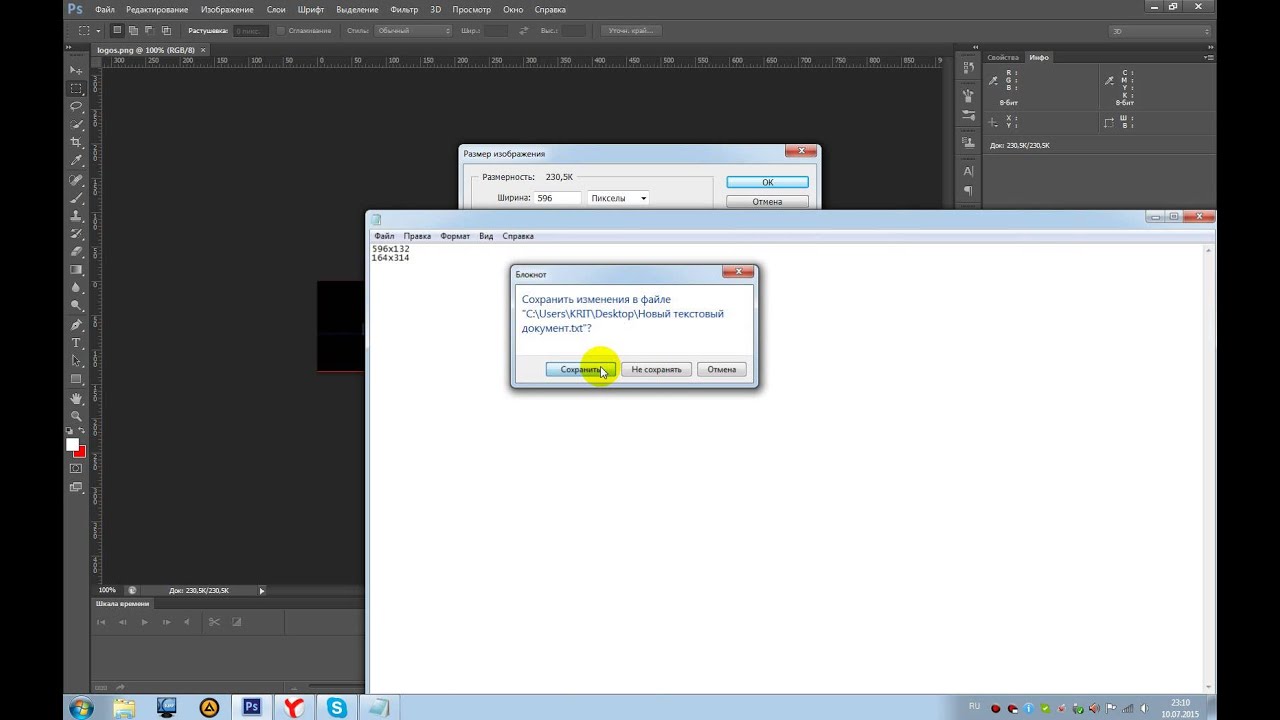The width and height of the screenshot is (1280, 720).
Task: Click the red background color swatch
Action: (x=81, y=453)
